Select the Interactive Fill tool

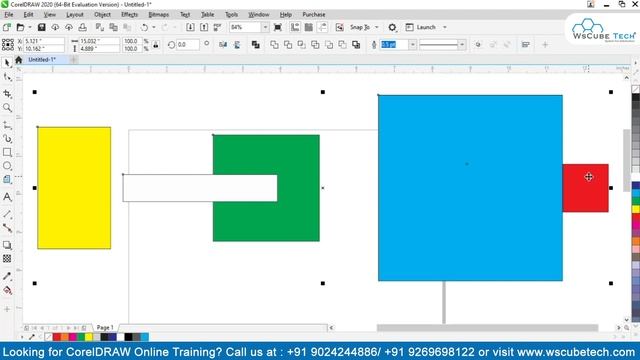7,290
